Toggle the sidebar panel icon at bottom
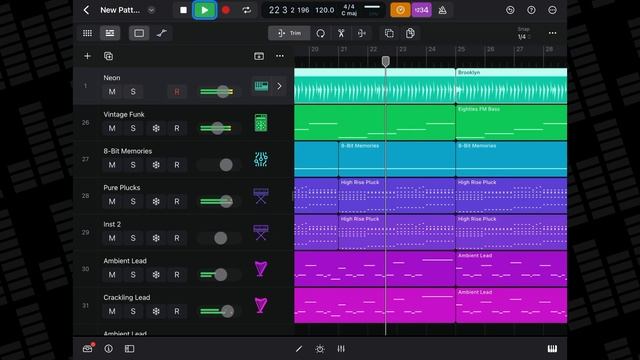The width and height of the screenshot is (640, 360). coord(129,349)
